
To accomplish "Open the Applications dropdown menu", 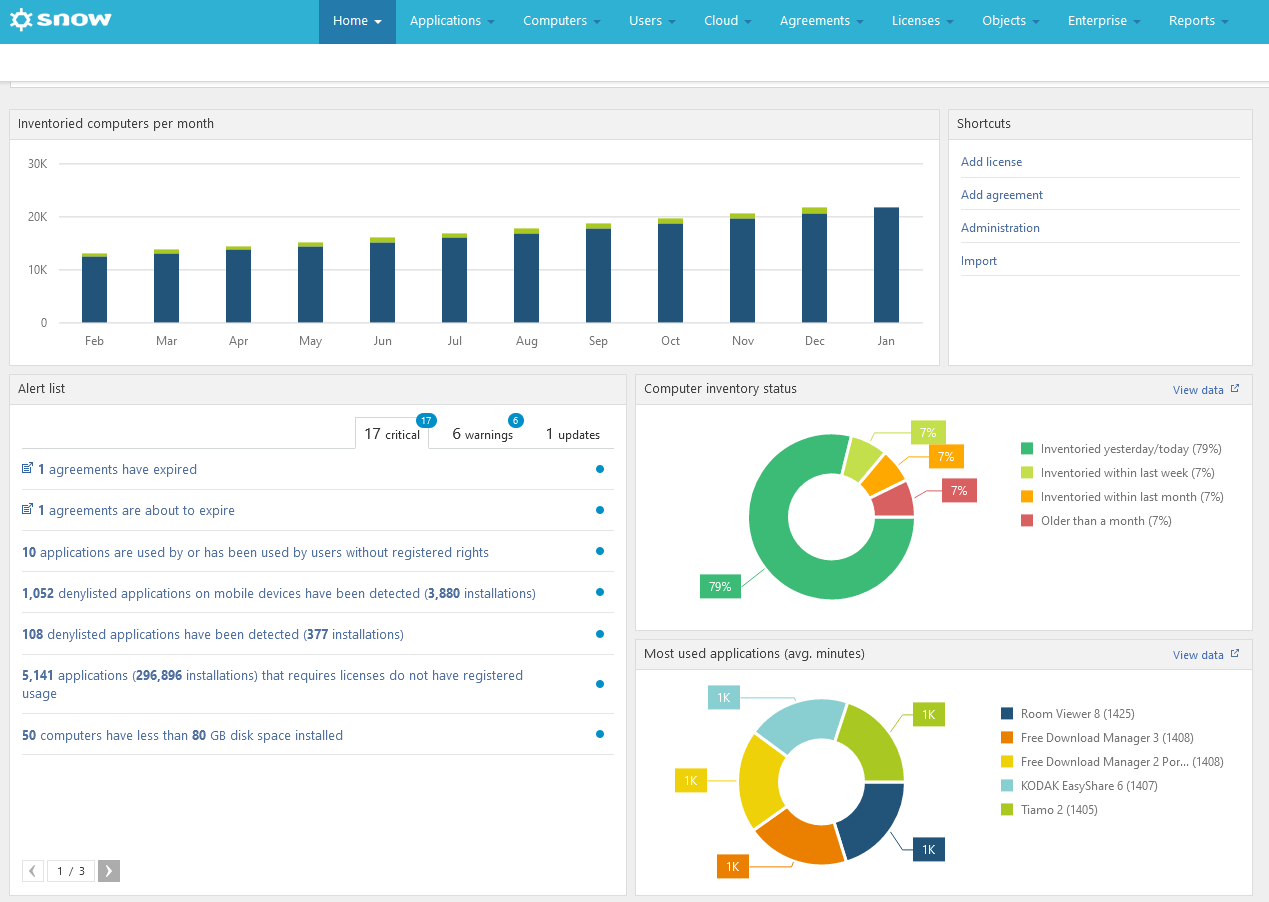I will coord(452,21).
